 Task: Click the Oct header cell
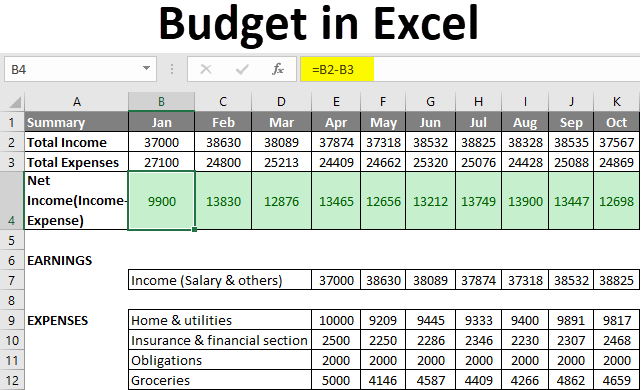point(616,122)
